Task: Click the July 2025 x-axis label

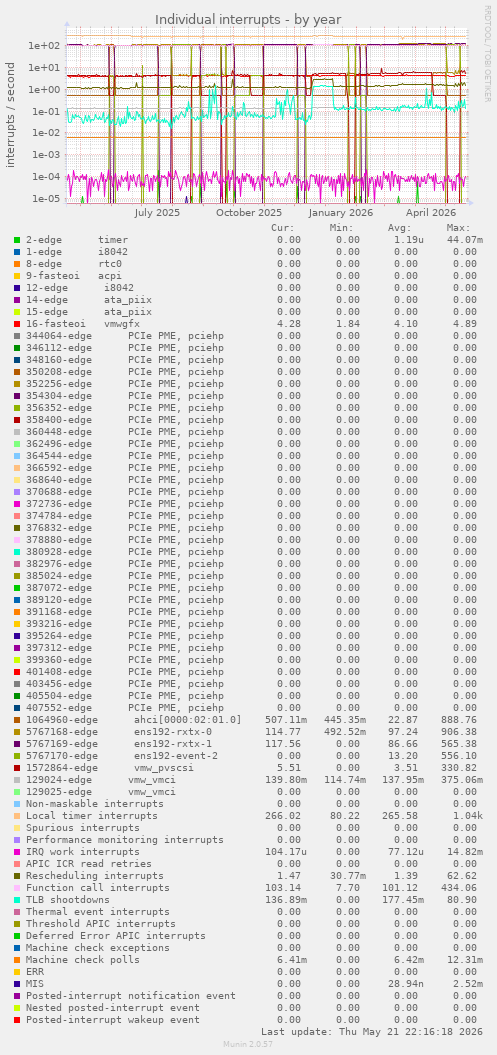Action: pos(157,213)
